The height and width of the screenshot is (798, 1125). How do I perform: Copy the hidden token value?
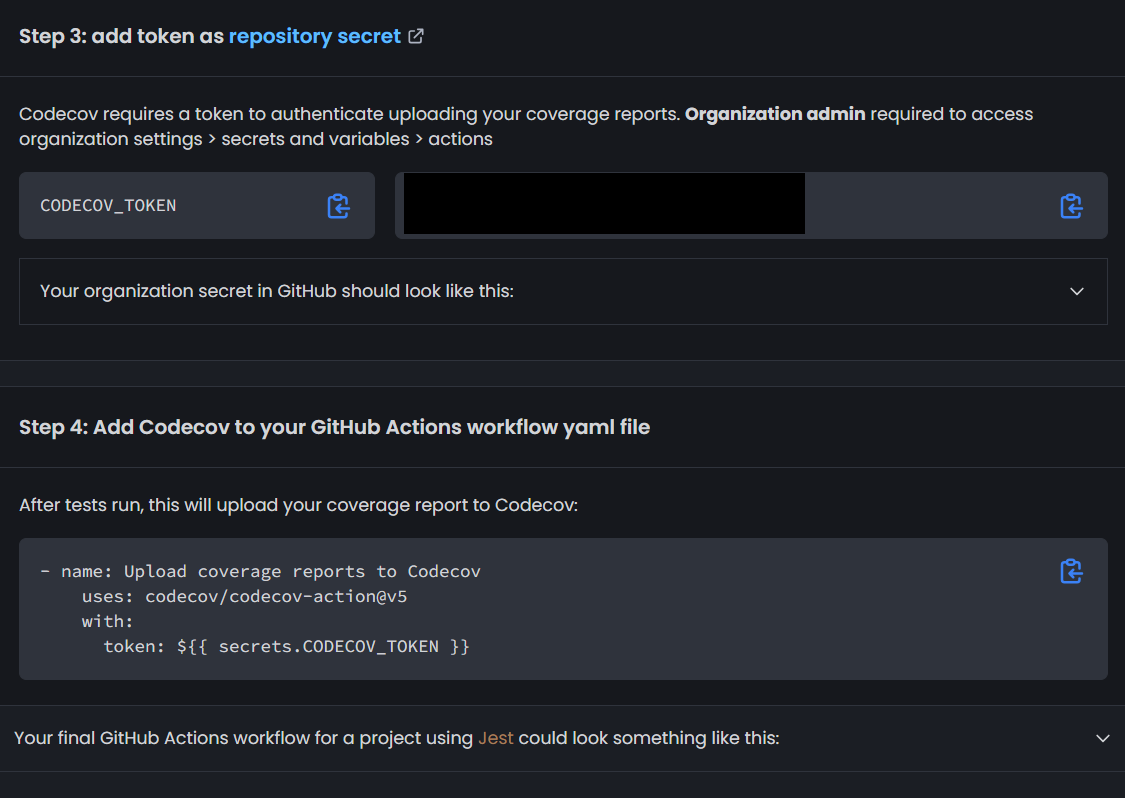point(1071,206)
